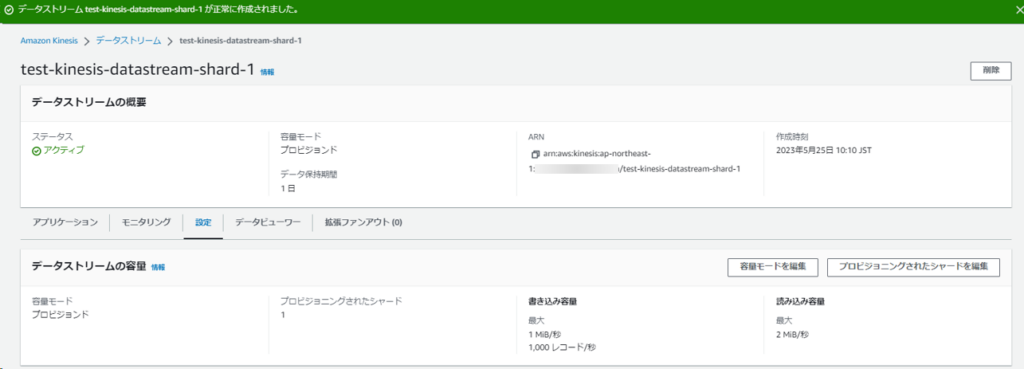Image resolution: width=1024 pixels, height=369 pixels.
Task: Open 情報 link beside stream title
Action: 267,72
